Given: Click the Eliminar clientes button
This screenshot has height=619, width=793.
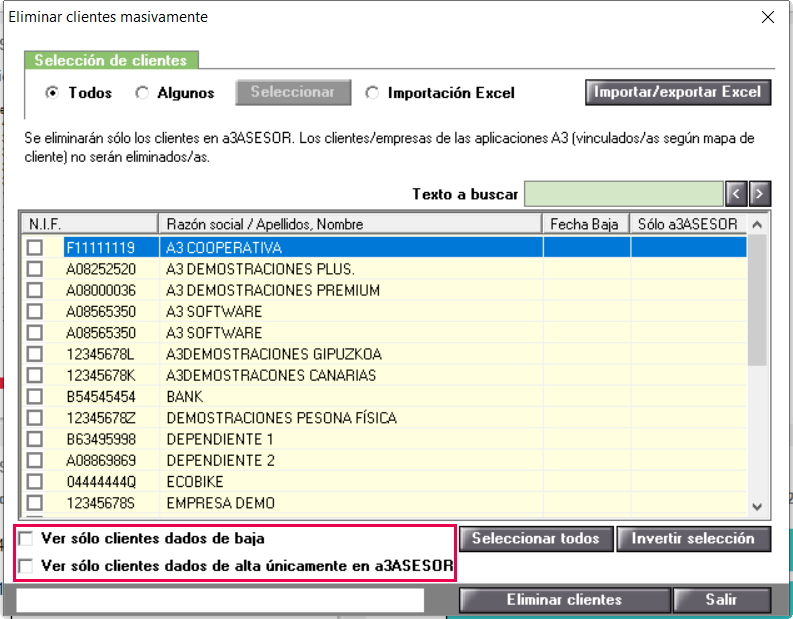Looking at the screenshot, I should (565, 600).
